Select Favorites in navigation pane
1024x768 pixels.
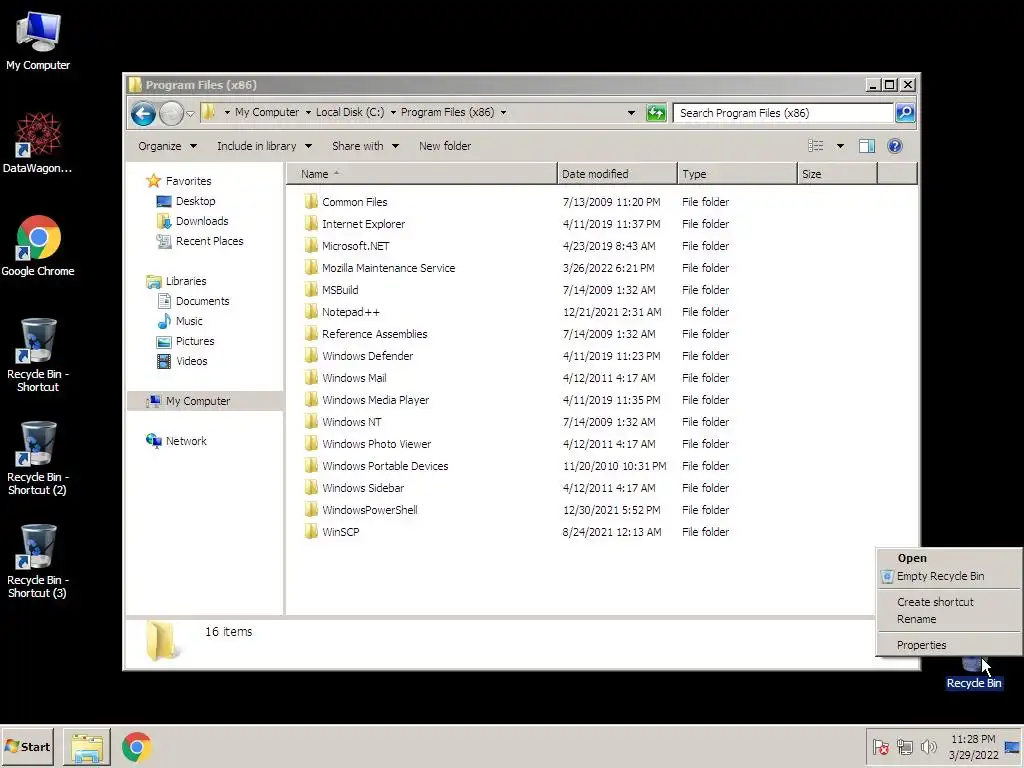tap(188, 181)
